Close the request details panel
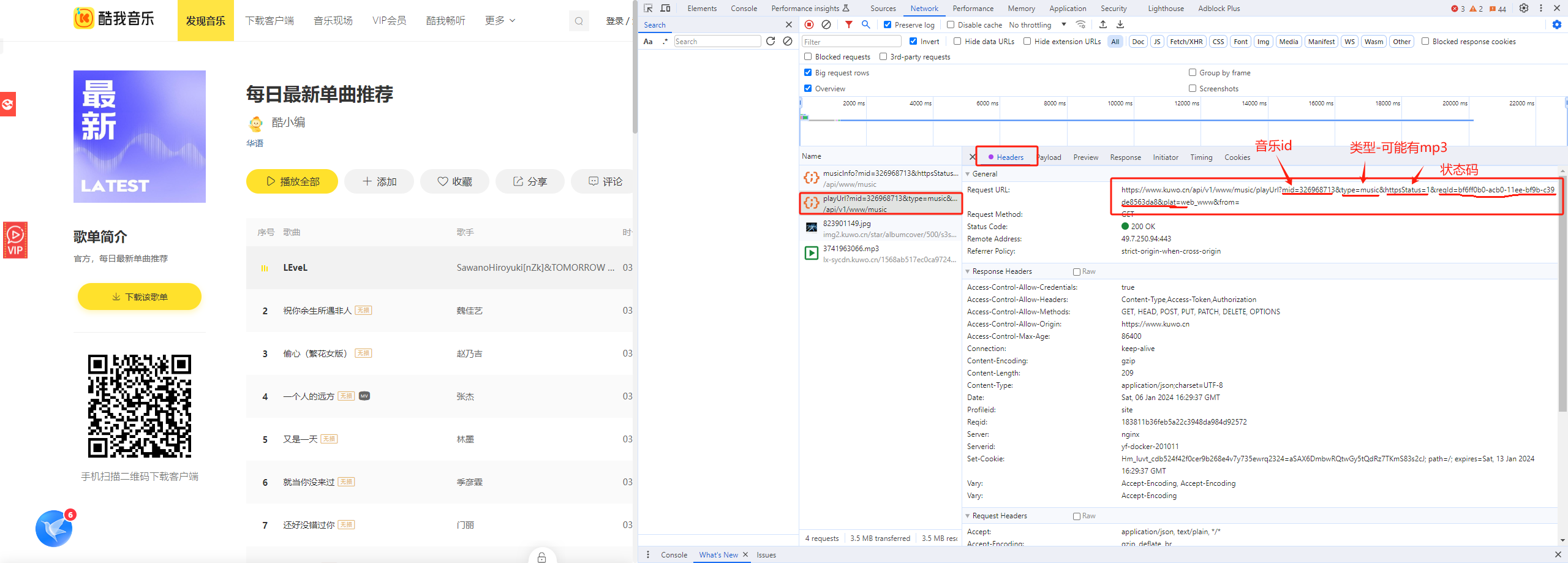1568x563 pixels. click(972, 157)
